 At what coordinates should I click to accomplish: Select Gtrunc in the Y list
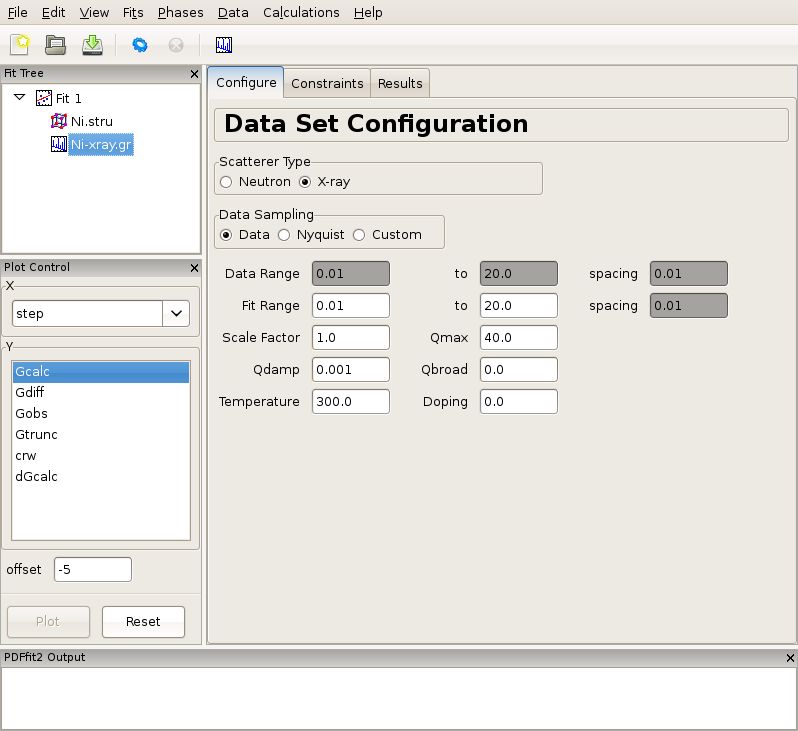[101, 434]
